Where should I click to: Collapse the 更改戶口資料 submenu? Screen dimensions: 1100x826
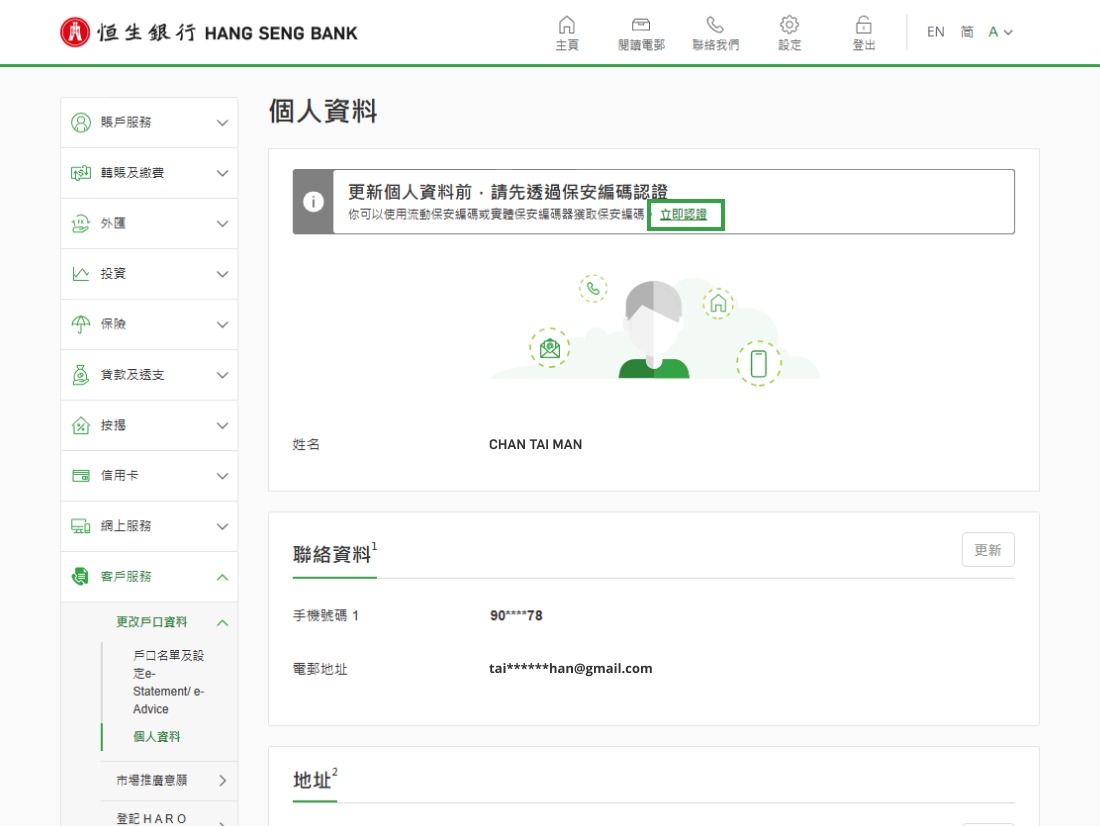(x=222, y=622)
